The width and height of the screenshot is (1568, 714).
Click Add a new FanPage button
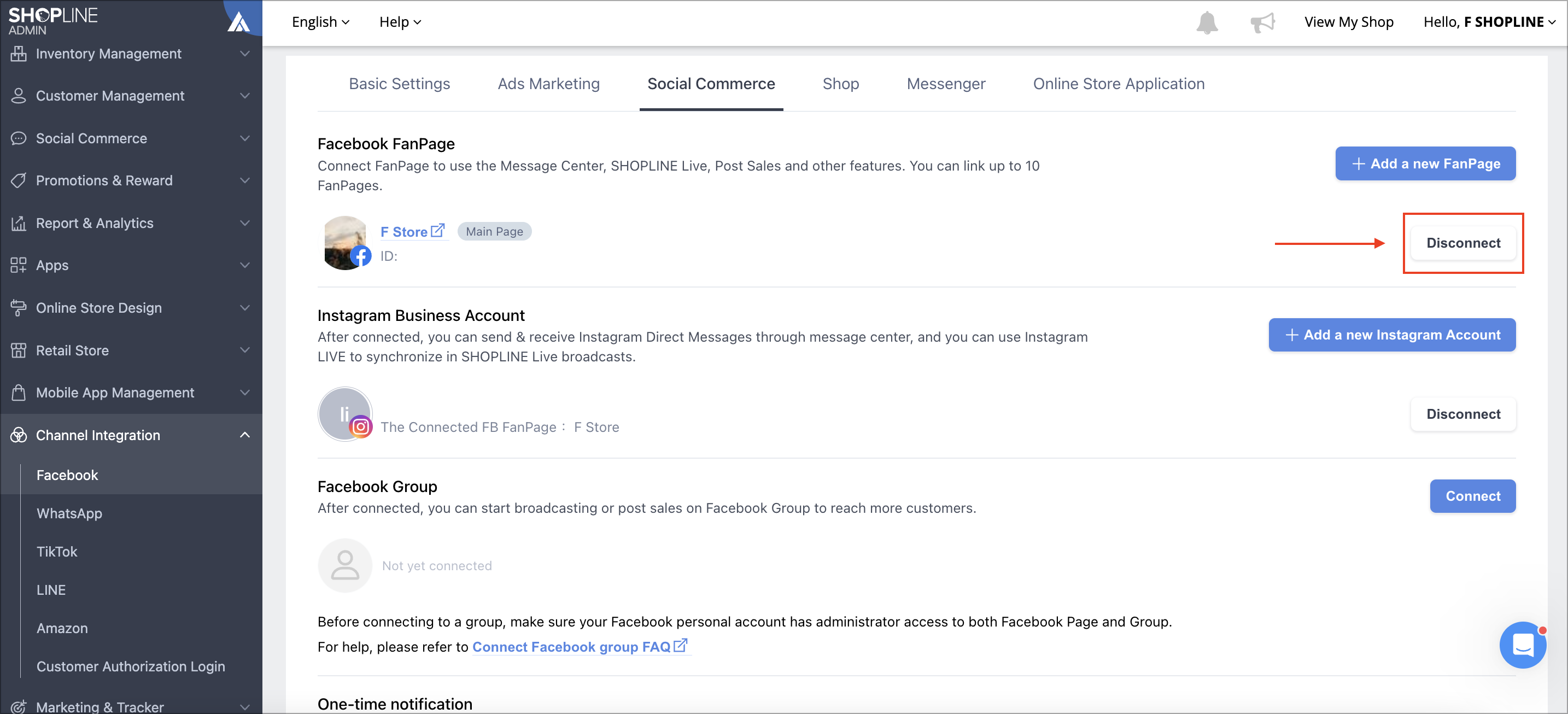[1425, 163]
